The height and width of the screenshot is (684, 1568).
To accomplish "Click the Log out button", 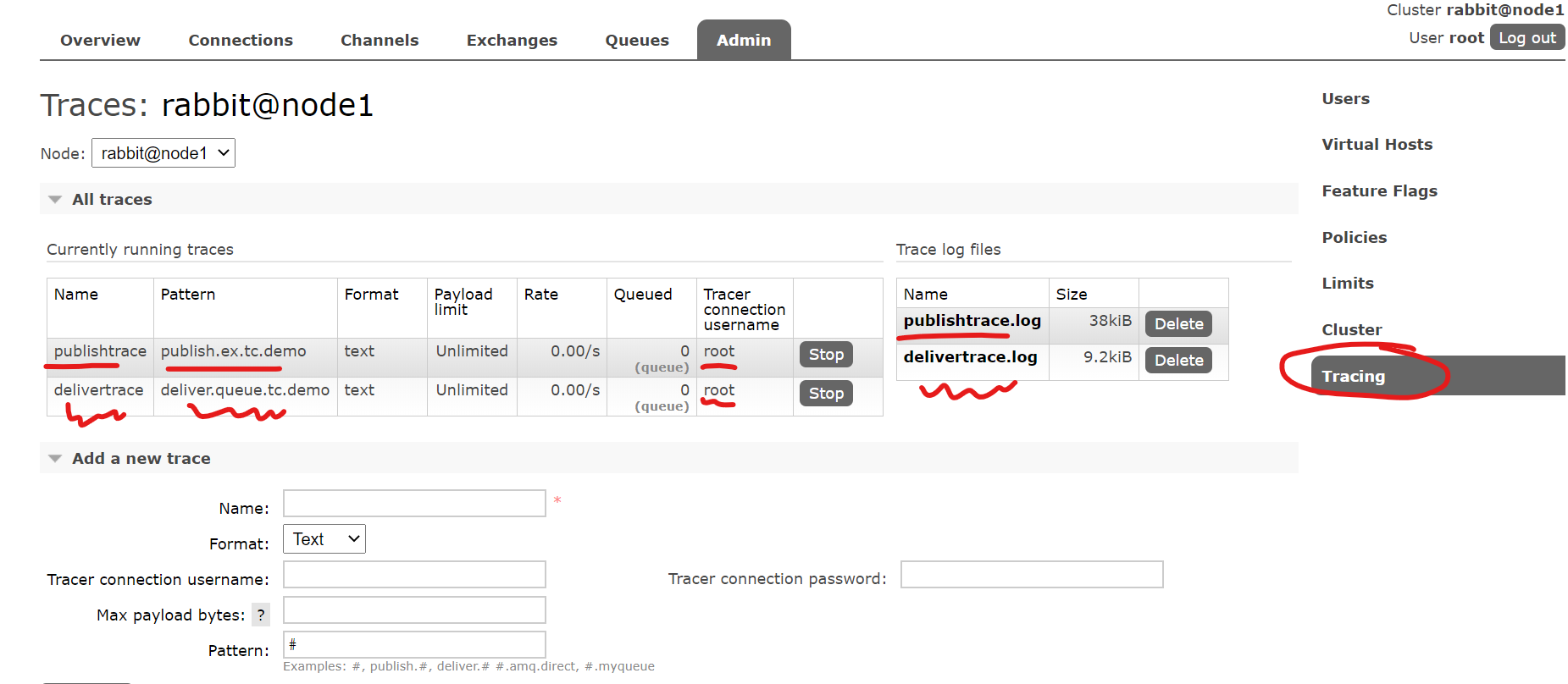I will pos(1527,38).
